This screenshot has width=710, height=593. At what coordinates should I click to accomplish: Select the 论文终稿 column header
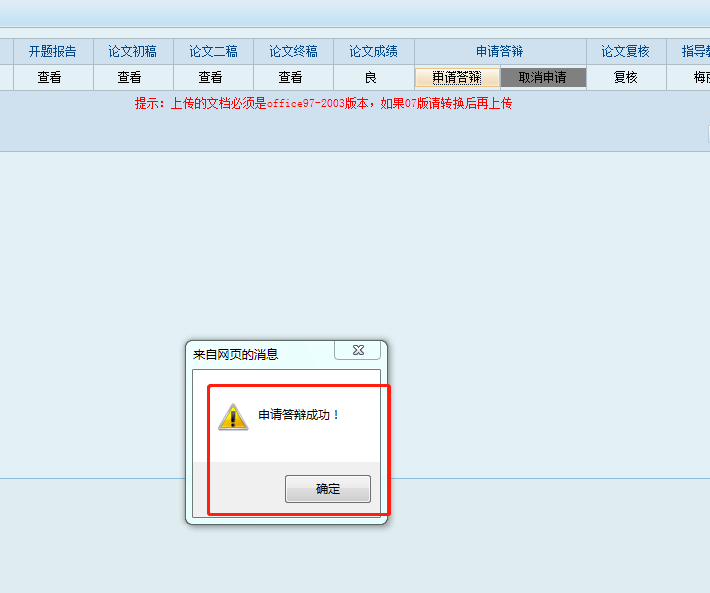293,51
